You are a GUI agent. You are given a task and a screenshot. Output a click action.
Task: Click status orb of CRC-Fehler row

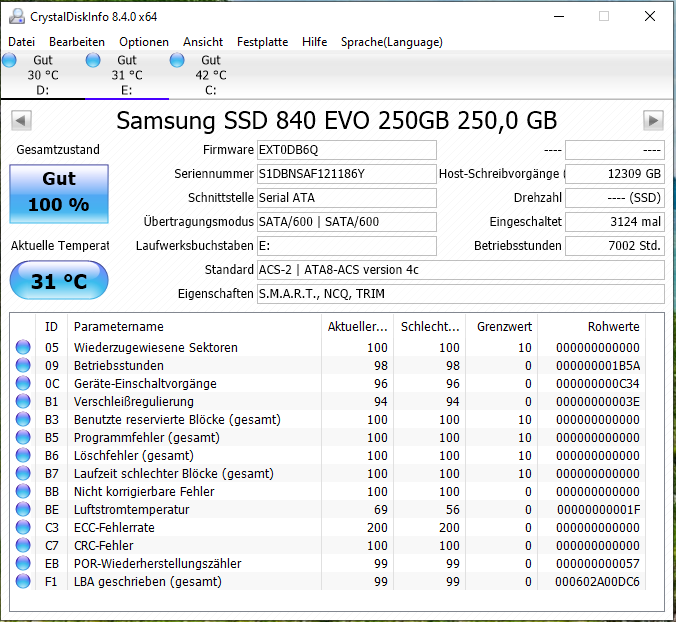point(23,545)
